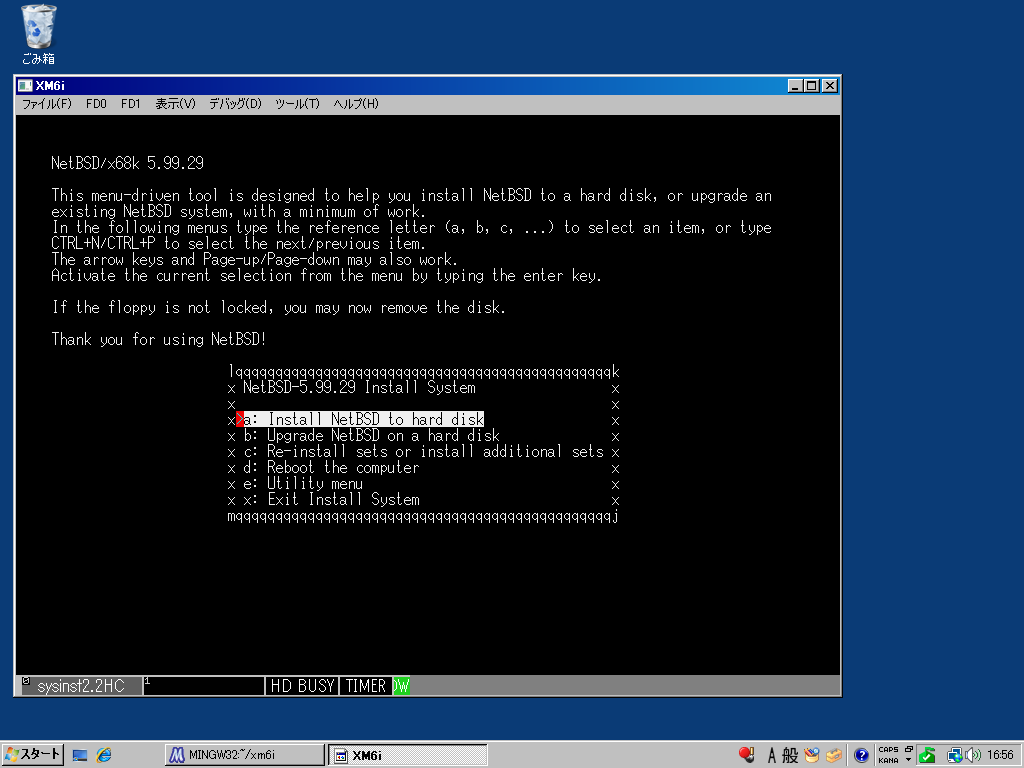Minimize the XM6i window

tap(795, 86)
